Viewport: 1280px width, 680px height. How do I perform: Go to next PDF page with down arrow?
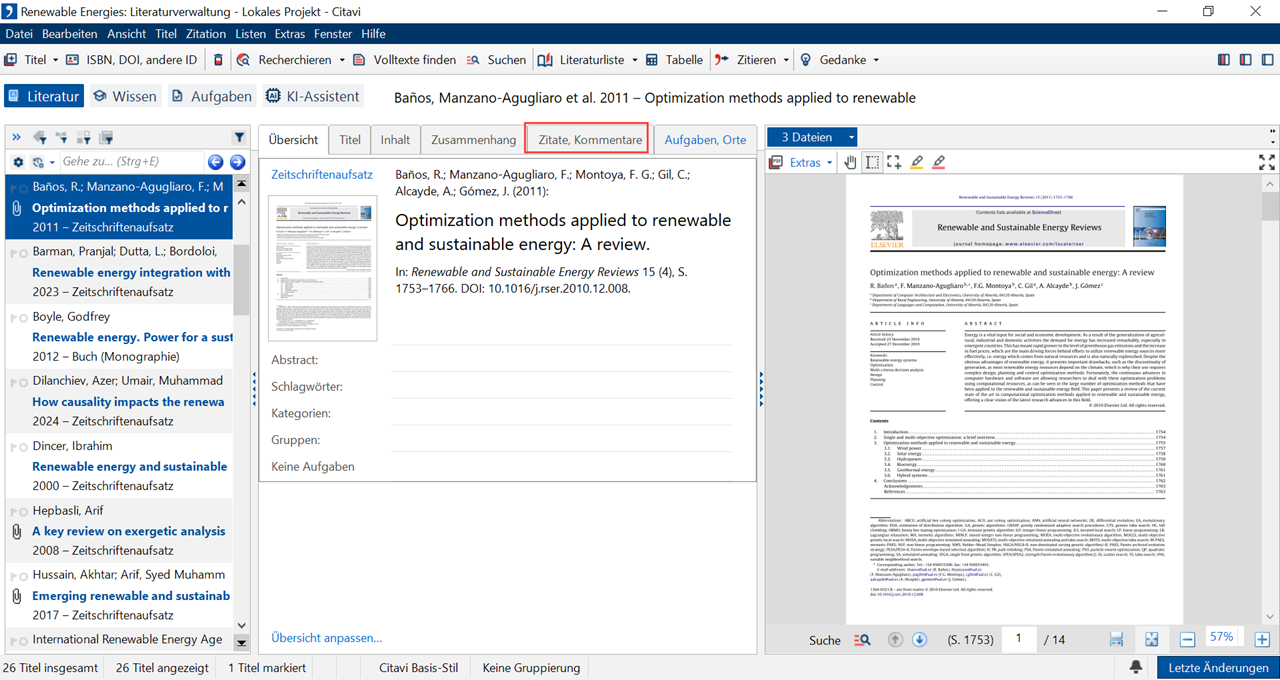919,639
